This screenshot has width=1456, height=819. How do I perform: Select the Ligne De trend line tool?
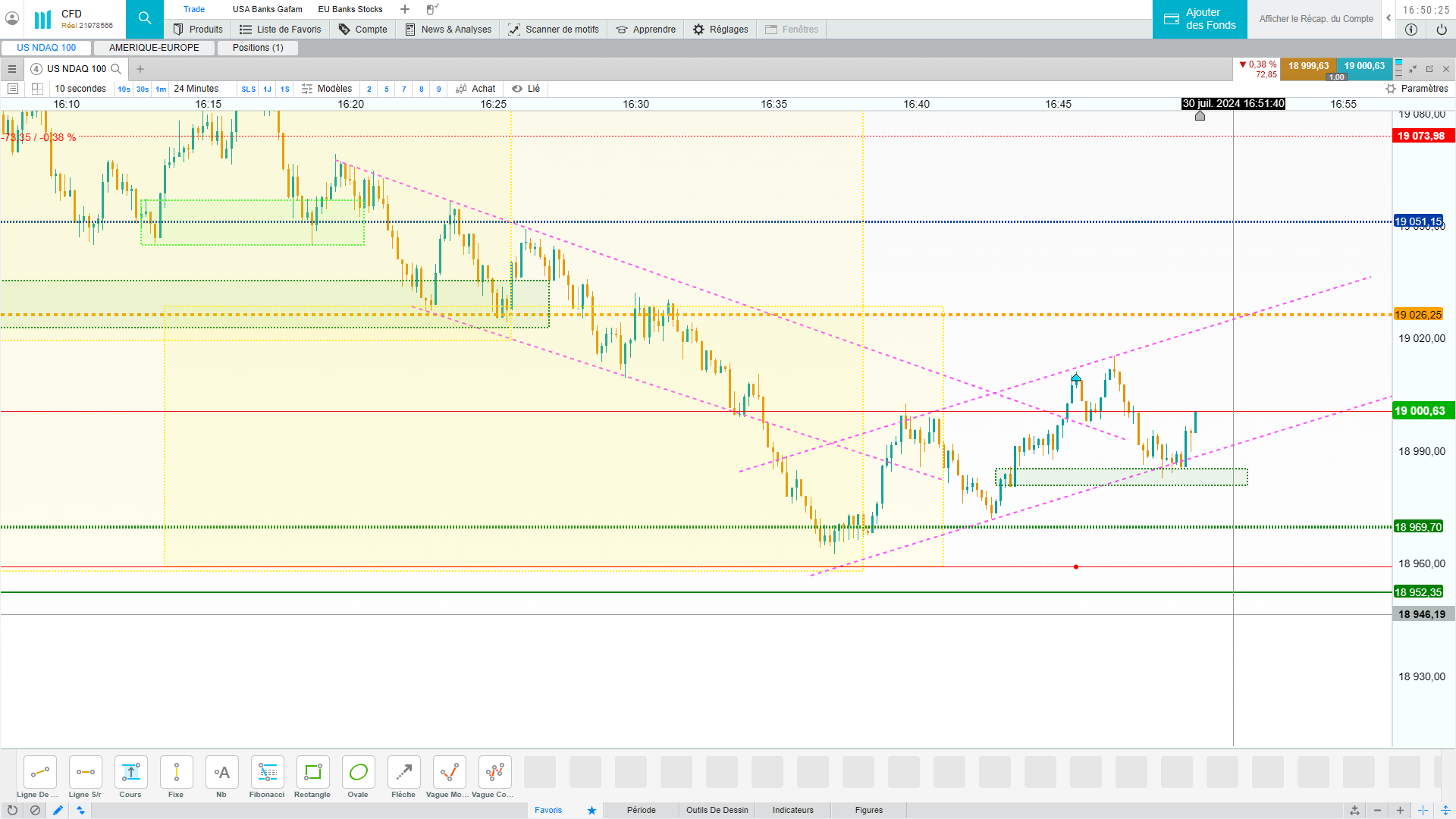[x=39, y=773]
